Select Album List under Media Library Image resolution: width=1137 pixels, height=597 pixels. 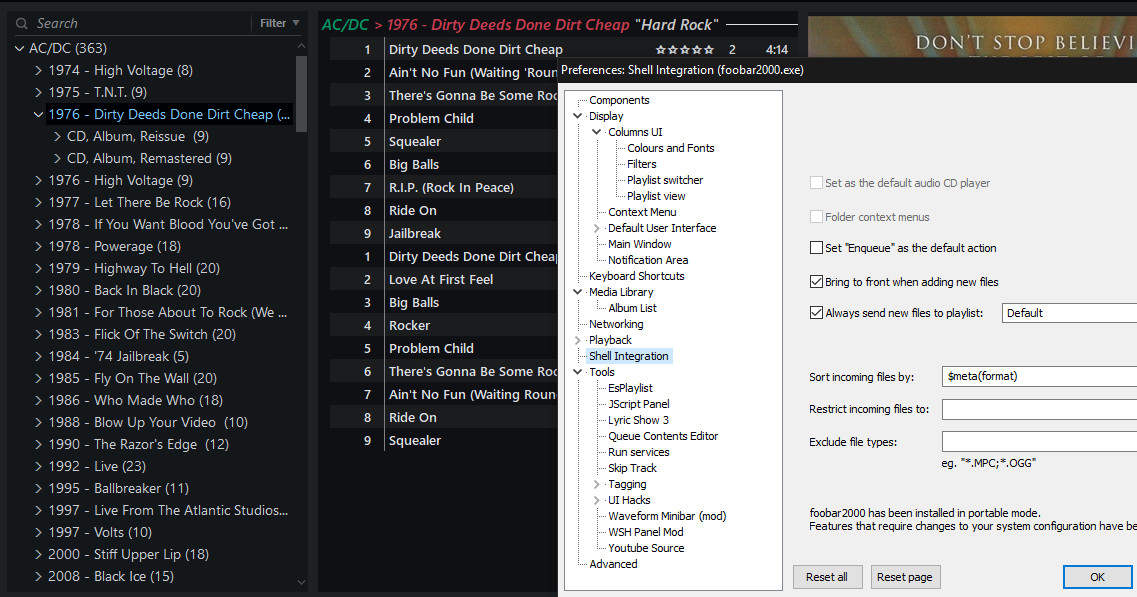tap(632, 308)
